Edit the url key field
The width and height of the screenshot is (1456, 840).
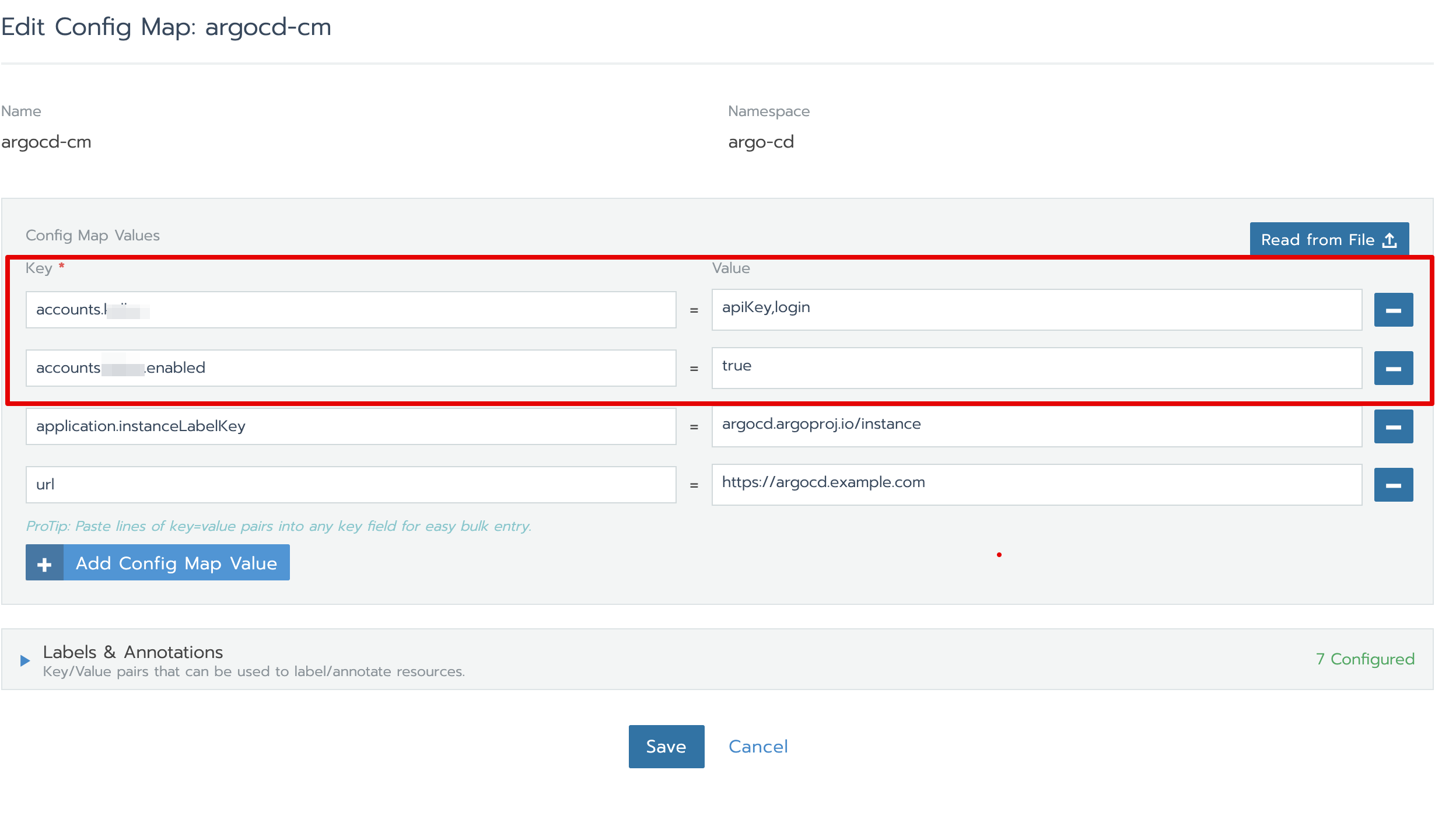351,485
